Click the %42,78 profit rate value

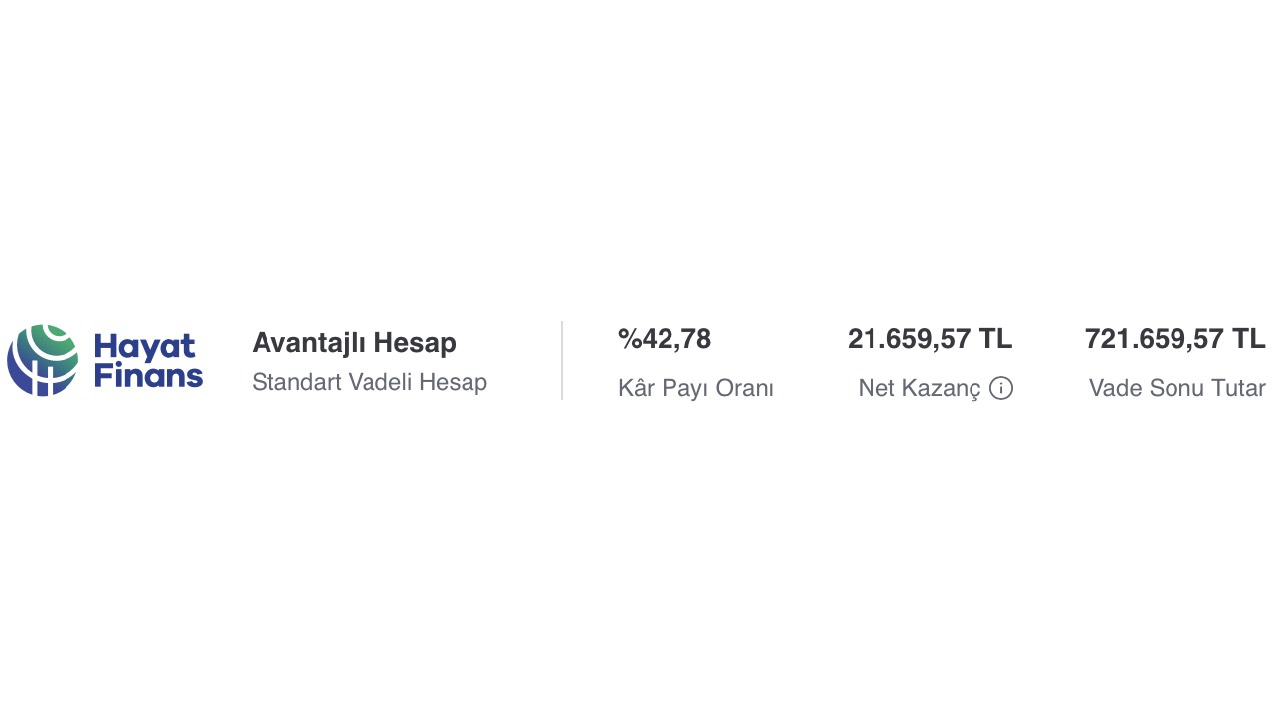pos(664,339)
